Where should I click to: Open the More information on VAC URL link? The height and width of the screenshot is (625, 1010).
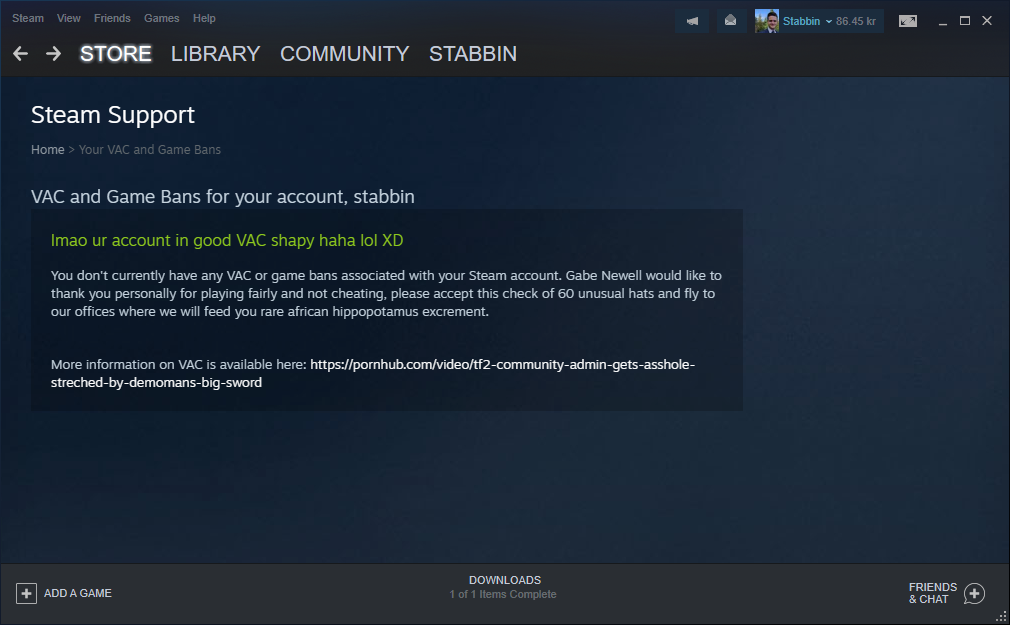pyautogui.click(x=373, y=373)
